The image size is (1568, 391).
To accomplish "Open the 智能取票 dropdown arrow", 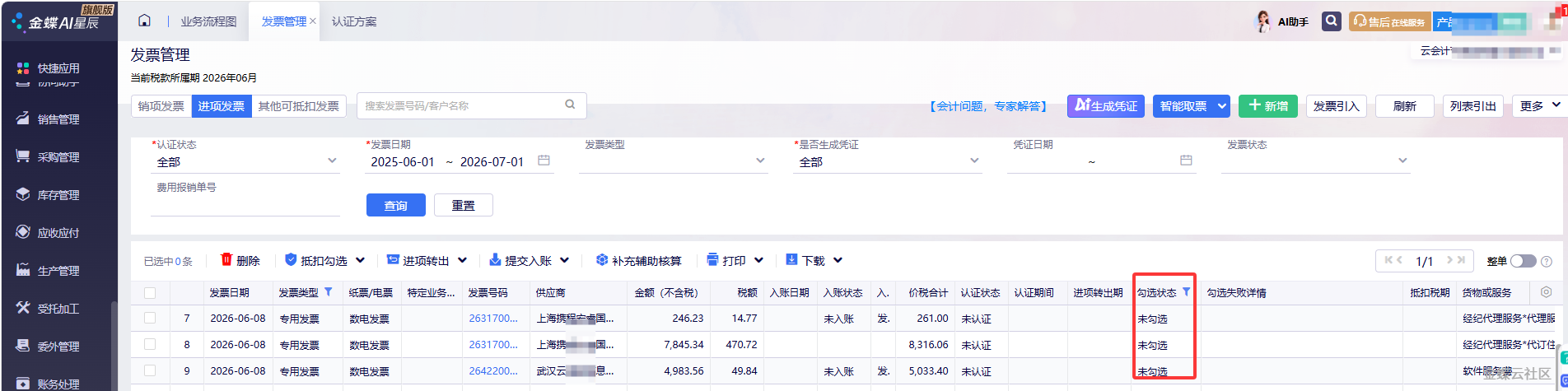I will click(x=1222, y=105).
